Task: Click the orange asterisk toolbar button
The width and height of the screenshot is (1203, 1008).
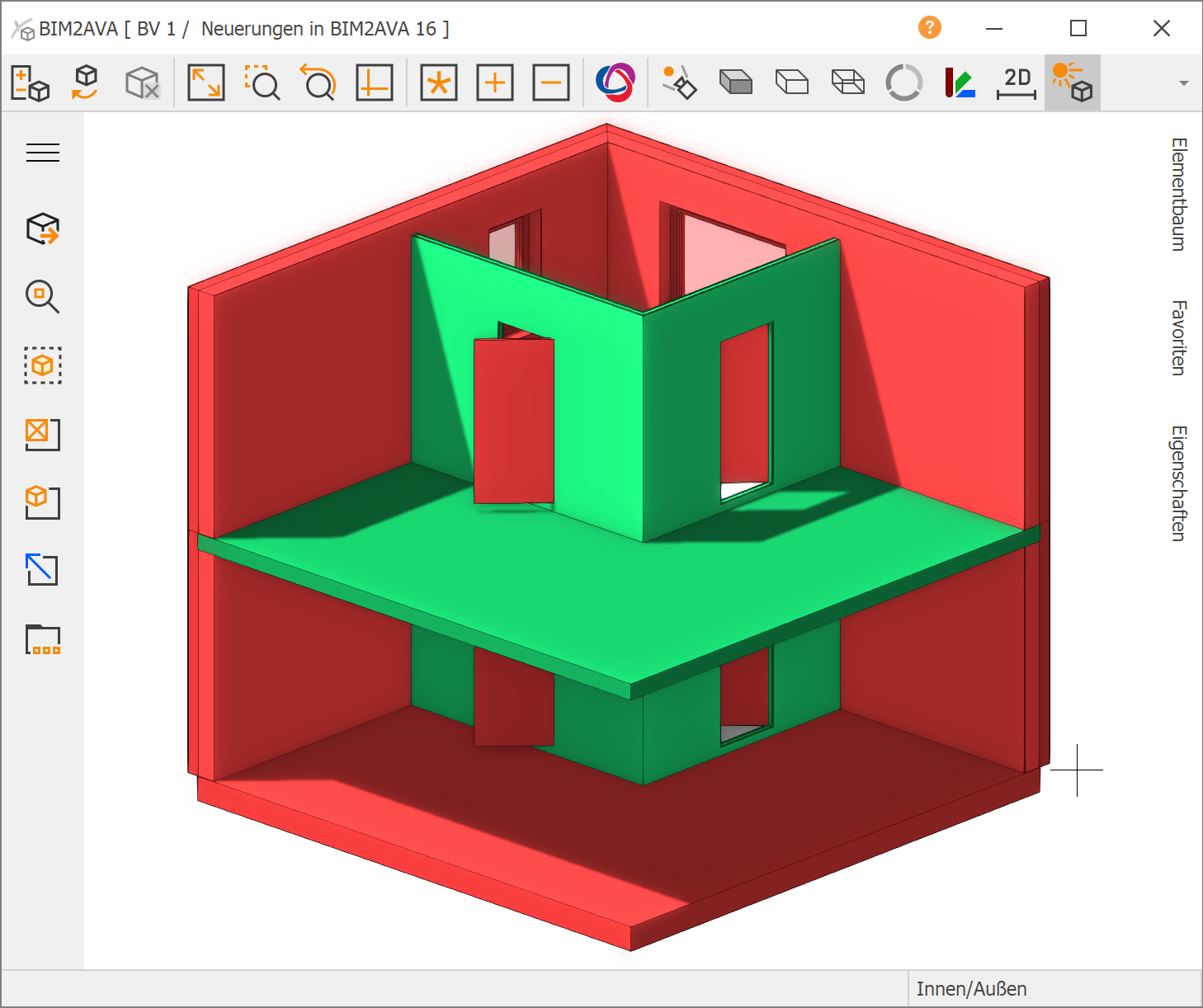Action: (439, 82)
